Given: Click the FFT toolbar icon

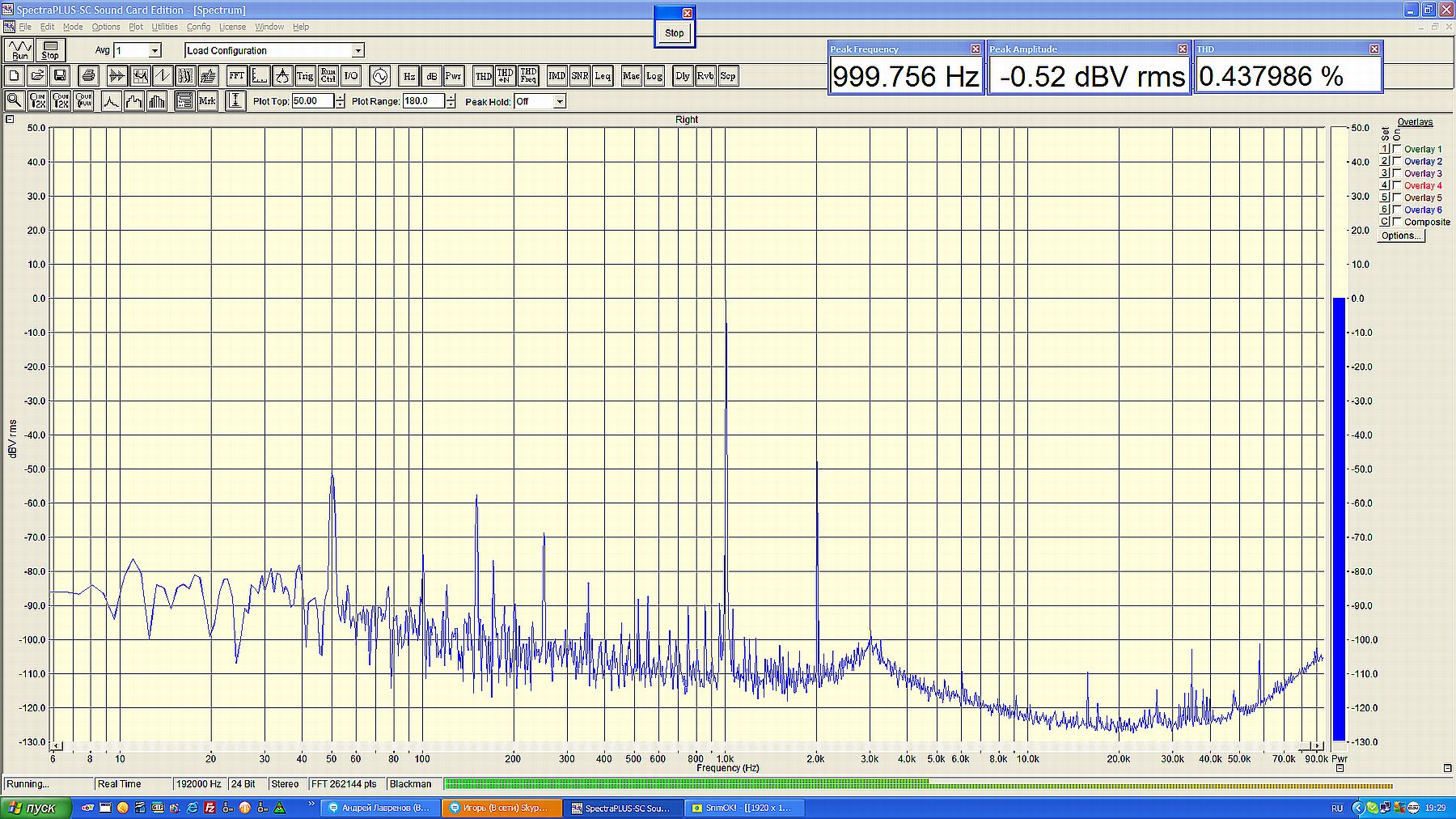Looking at the screenshot, I should tap(236, 76).
